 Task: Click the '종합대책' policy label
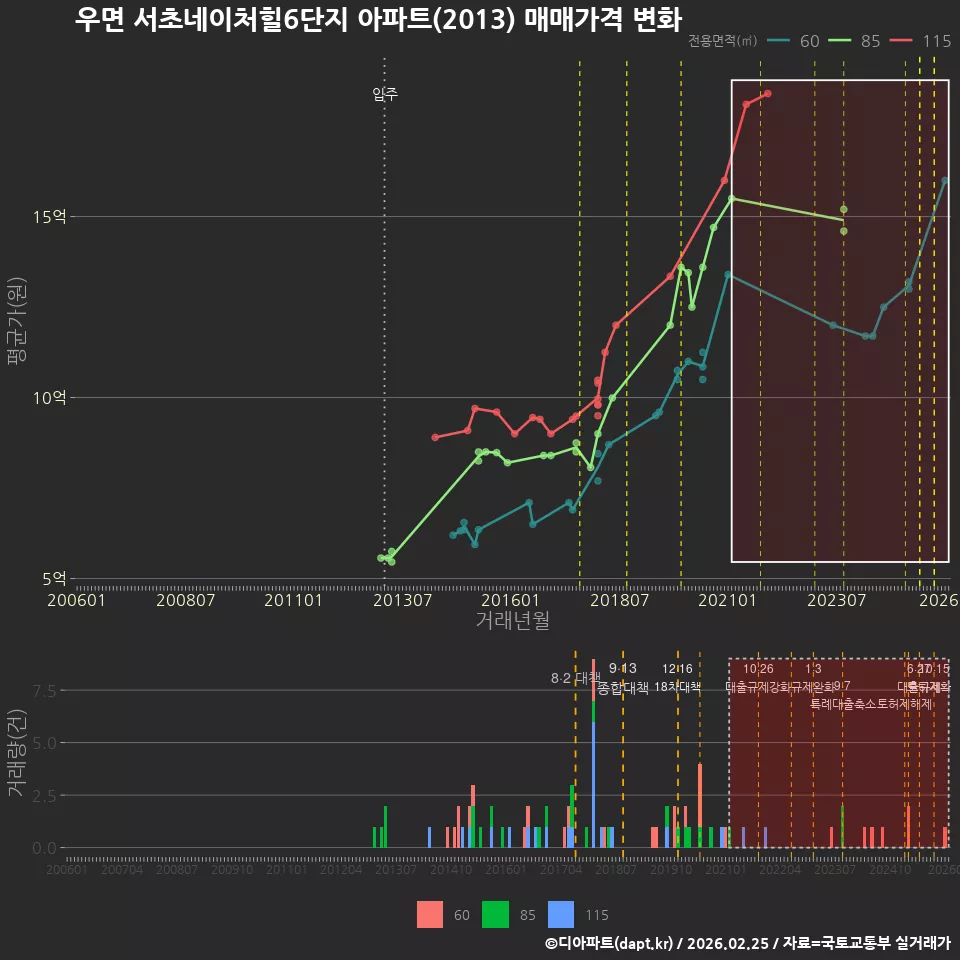[623, 688]
